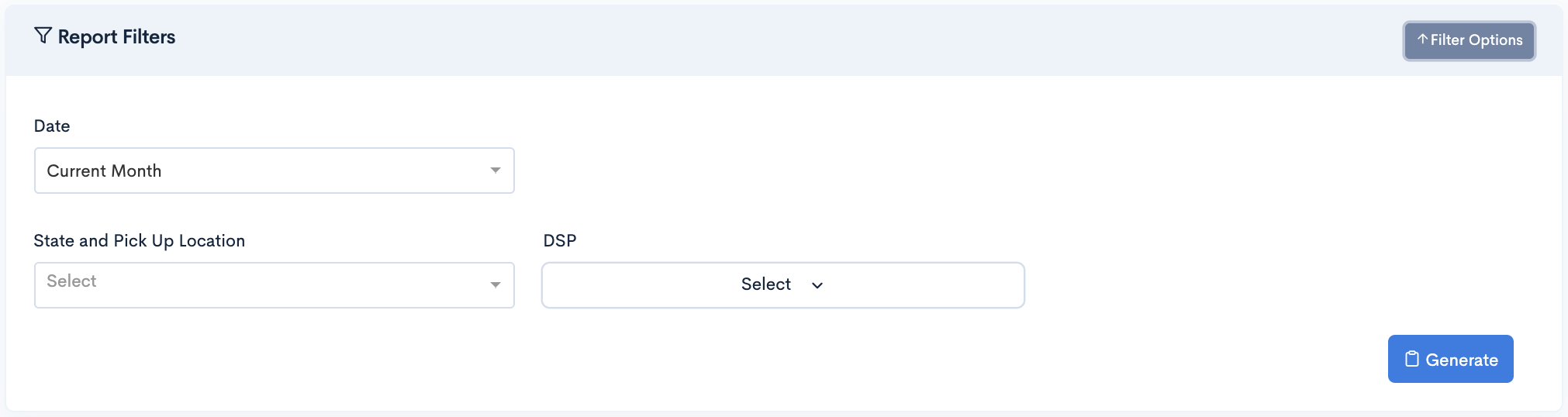This screenshot has height=417, width=1568.
Task: Generate the report
Action: pyautogui.click(x=1451, y=359)
